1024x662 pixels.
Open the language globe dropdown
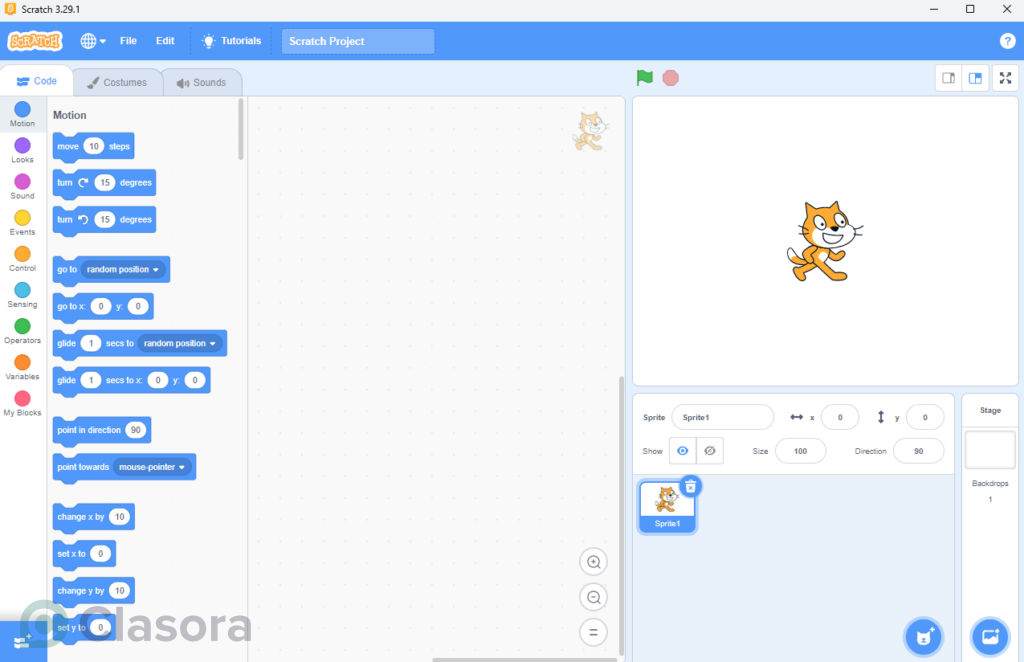coord(93,41)
